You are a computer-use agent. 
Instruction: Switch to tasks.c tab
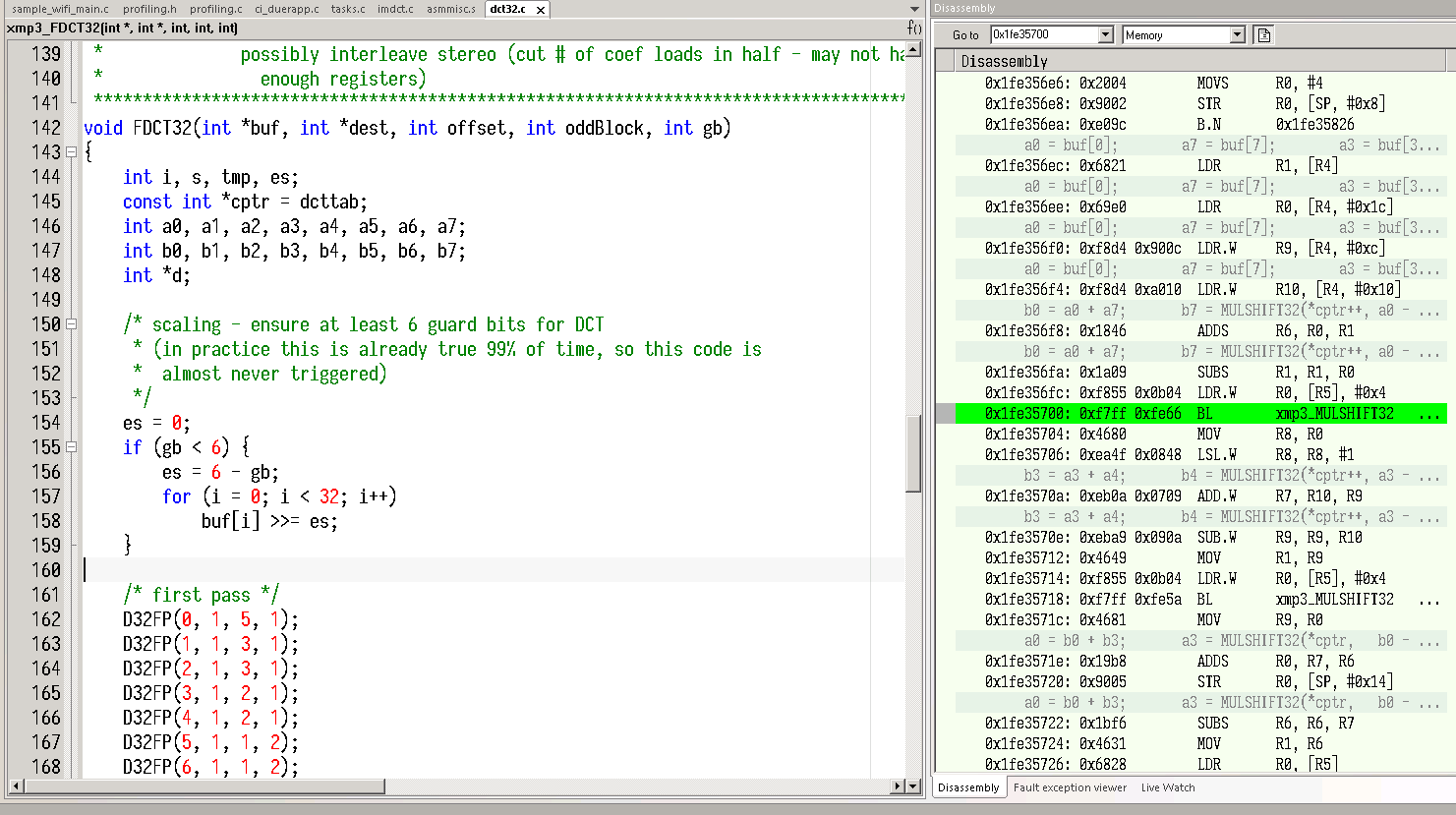point(348,9)
